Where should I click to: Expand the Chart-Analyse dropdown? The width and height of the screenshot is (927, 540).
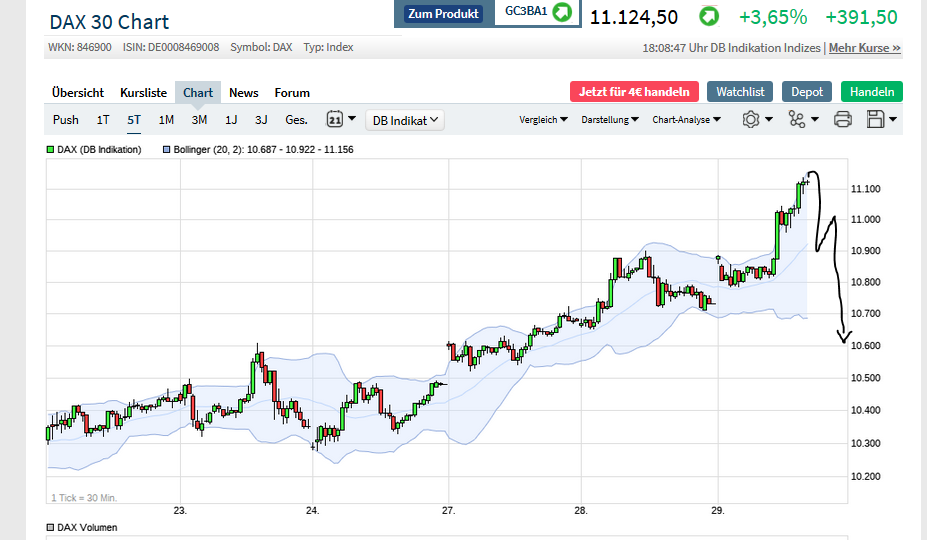click(685, 120)
